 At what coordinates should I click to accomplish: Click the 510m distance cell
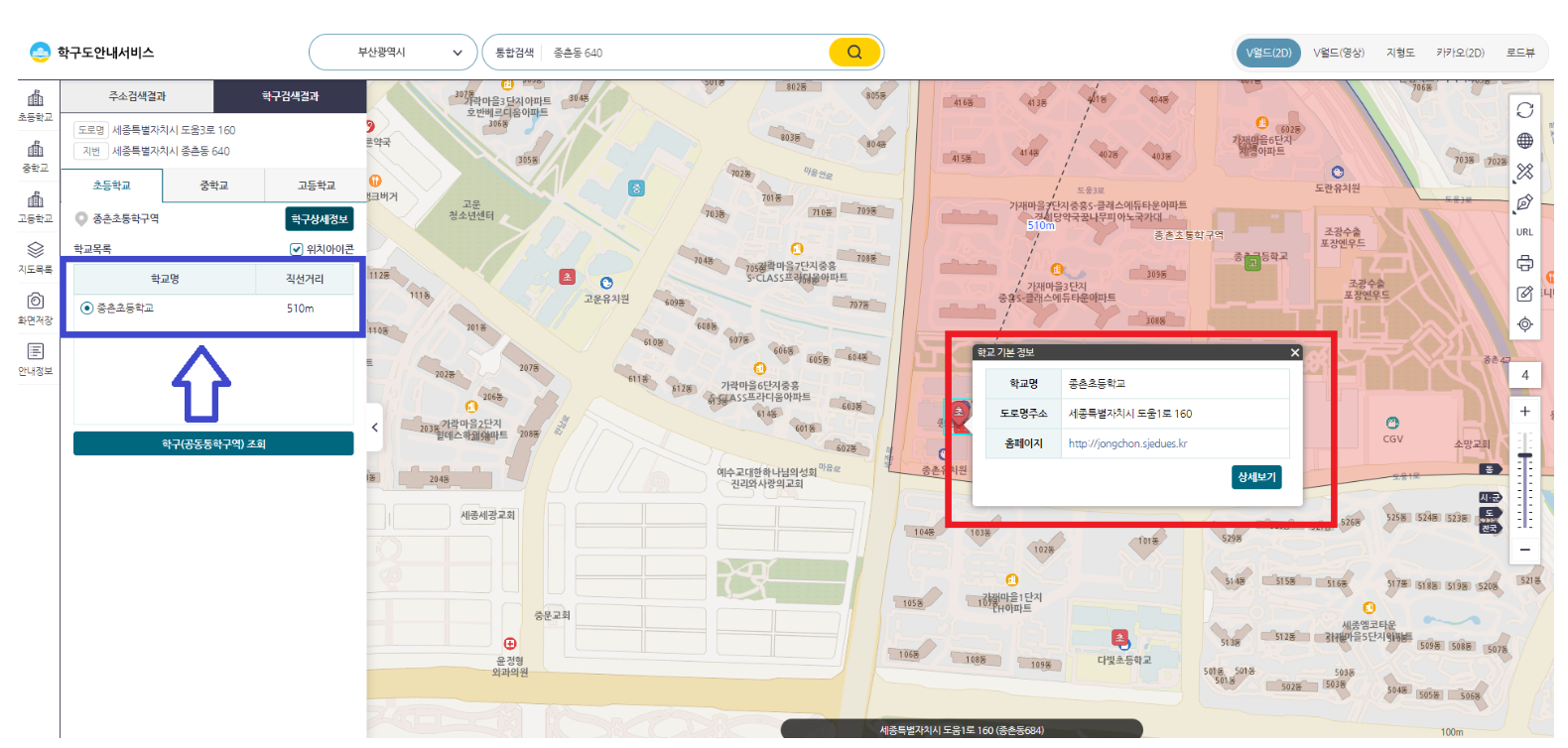tap(300, 309)
